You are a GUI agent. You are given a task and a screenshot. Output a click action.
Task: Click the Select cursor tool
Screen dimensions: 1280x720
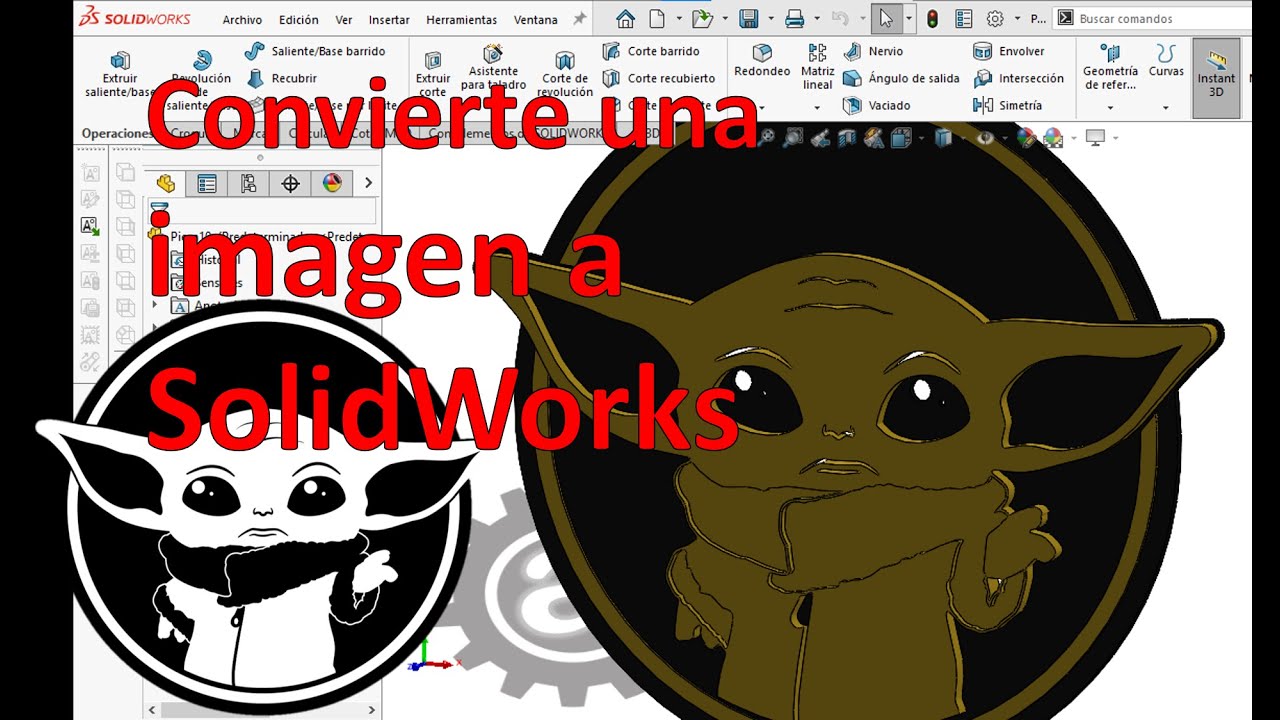[x=885, y=18]
